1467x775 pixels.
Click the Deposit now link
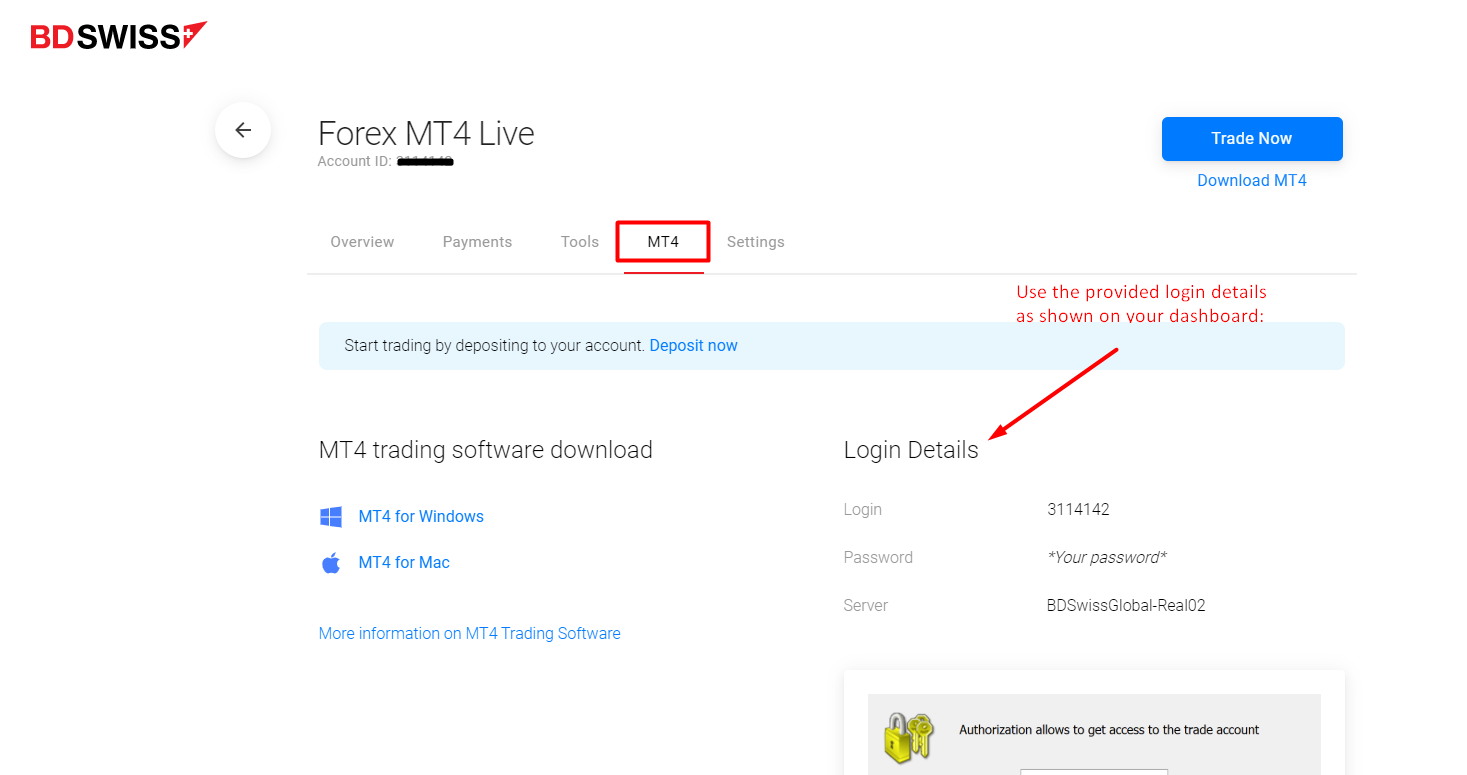[694, 346]
